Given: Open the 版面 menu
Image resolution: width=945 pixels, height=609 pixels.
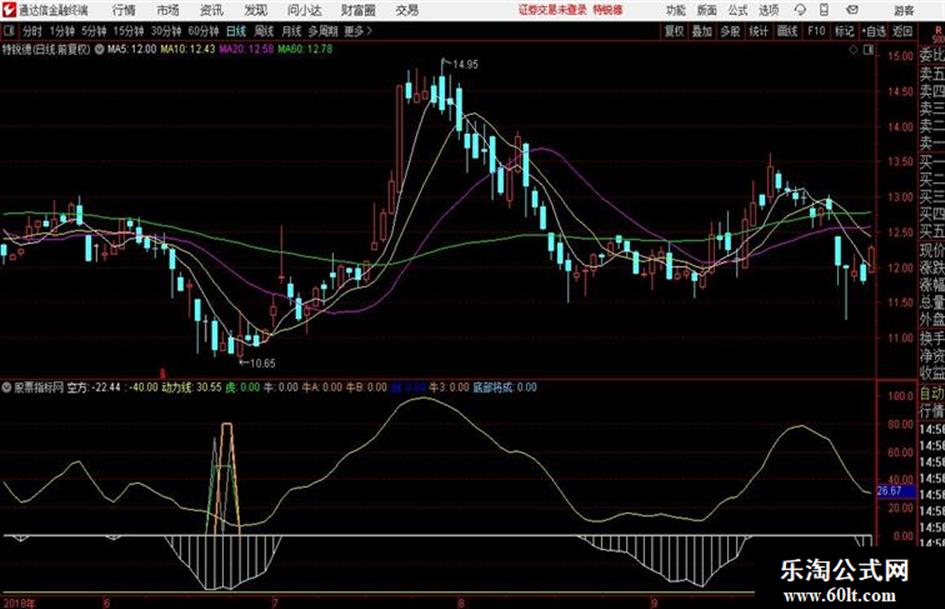Looking at the screenshot, I should point(707,10).
